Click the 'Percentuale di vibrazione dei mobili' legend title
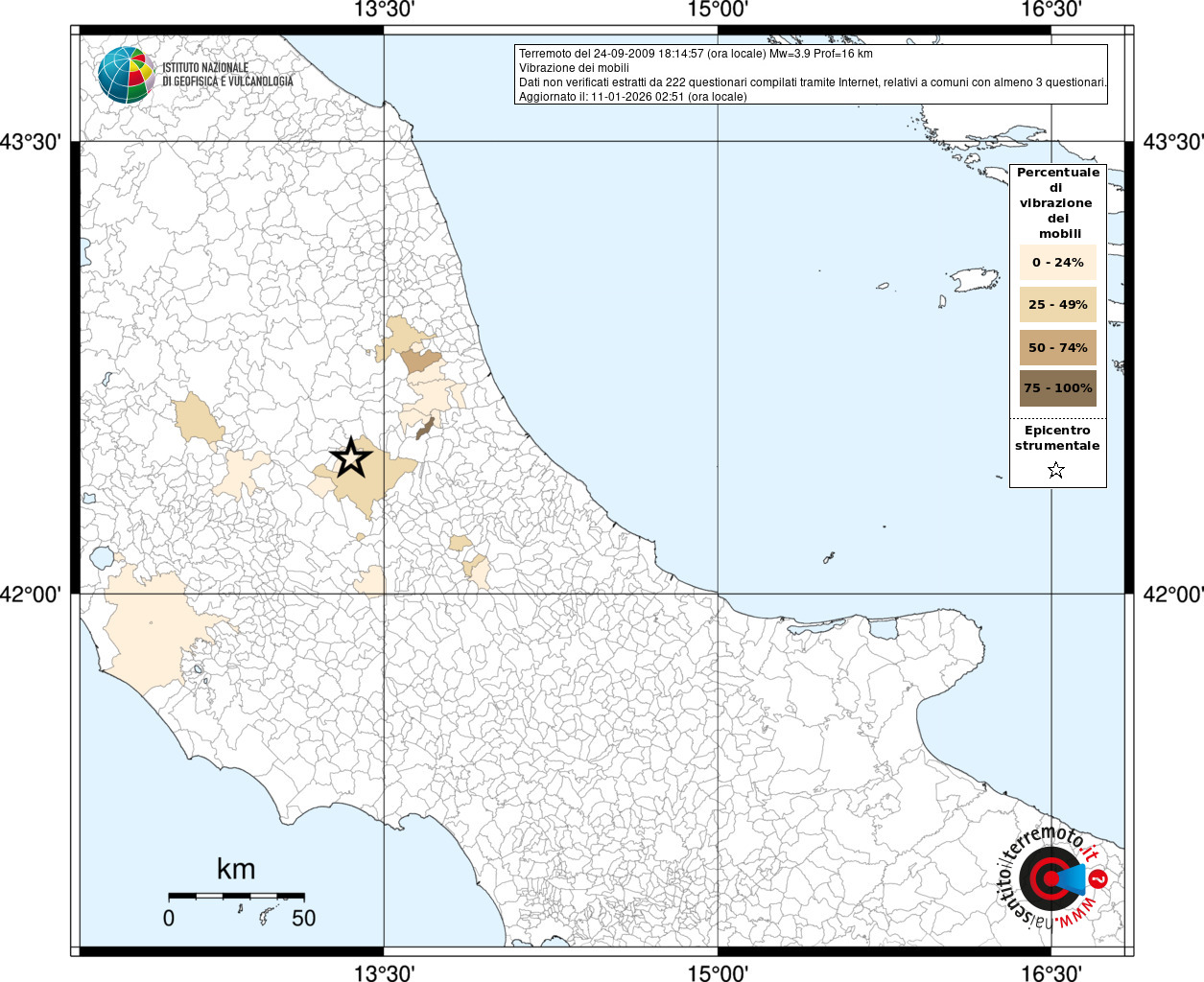1204x982 pixels. [1057, 202]
